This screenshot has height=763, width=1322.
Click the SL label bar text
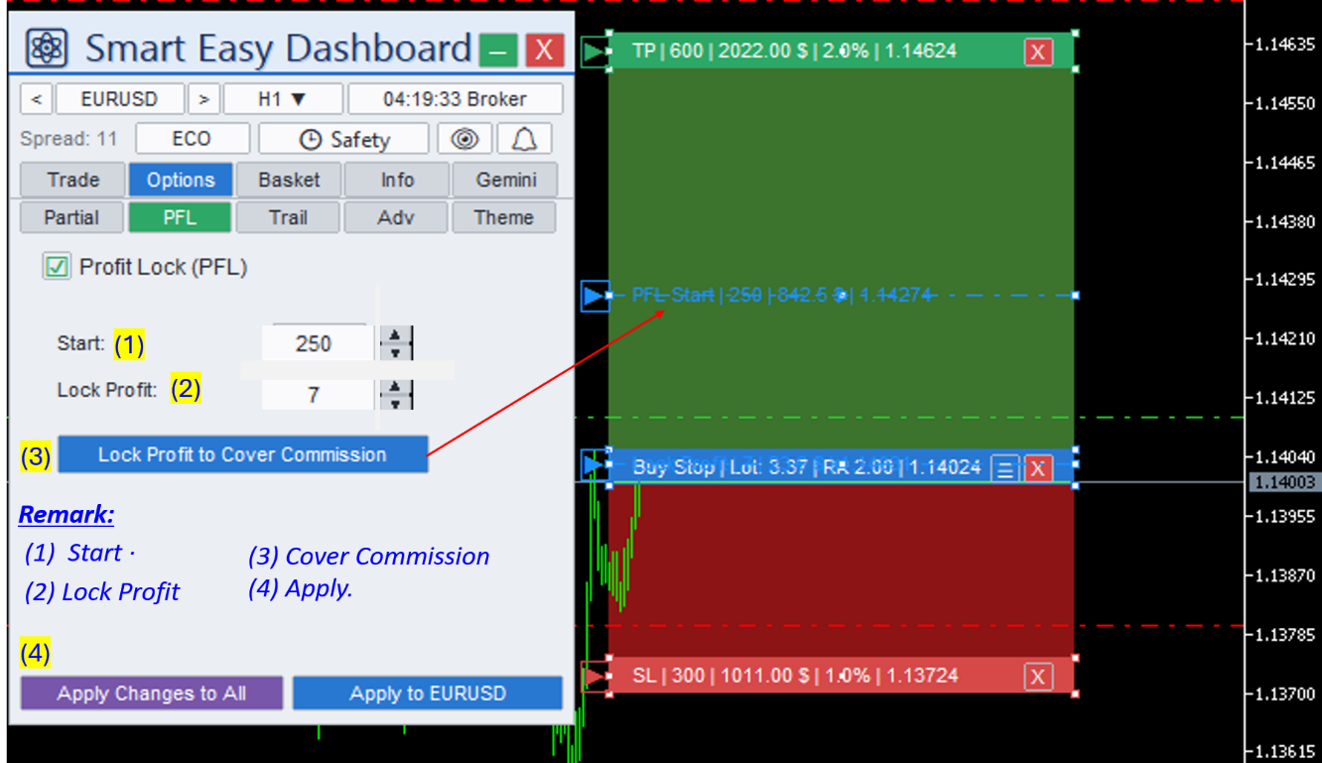[795, 676]
